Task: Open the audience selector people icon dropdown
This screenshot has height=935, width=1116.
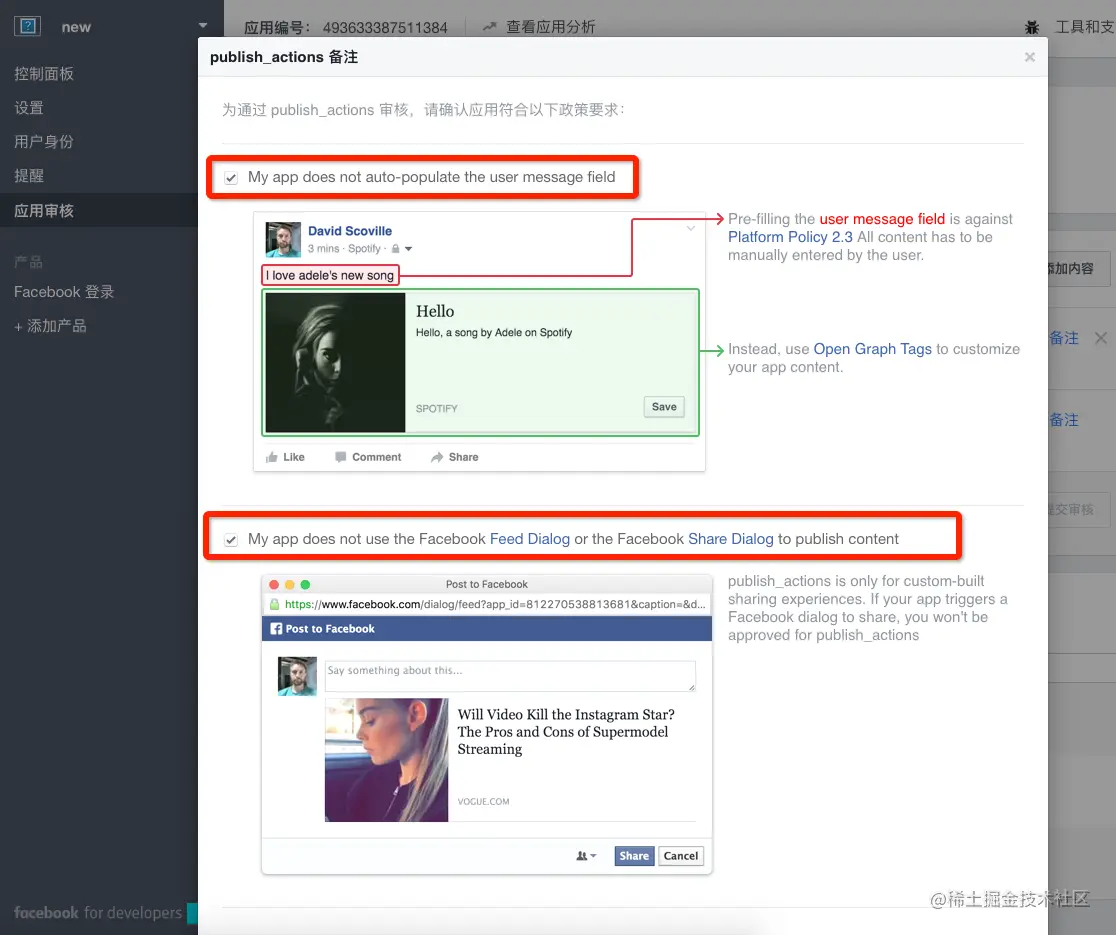Action: (x=586, y=856)
